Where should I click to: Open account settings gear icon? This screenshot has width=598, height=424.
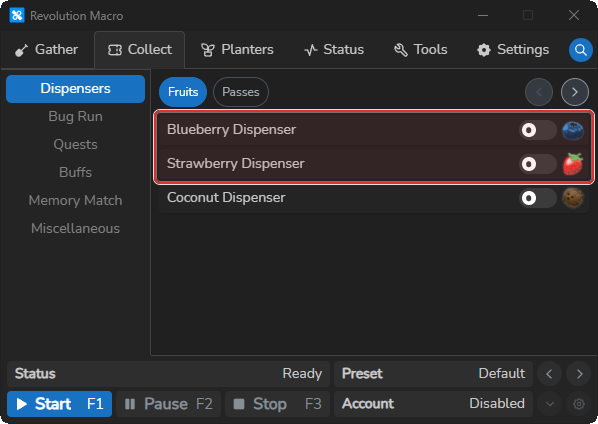pyautogui.click(x=579, y=404)
